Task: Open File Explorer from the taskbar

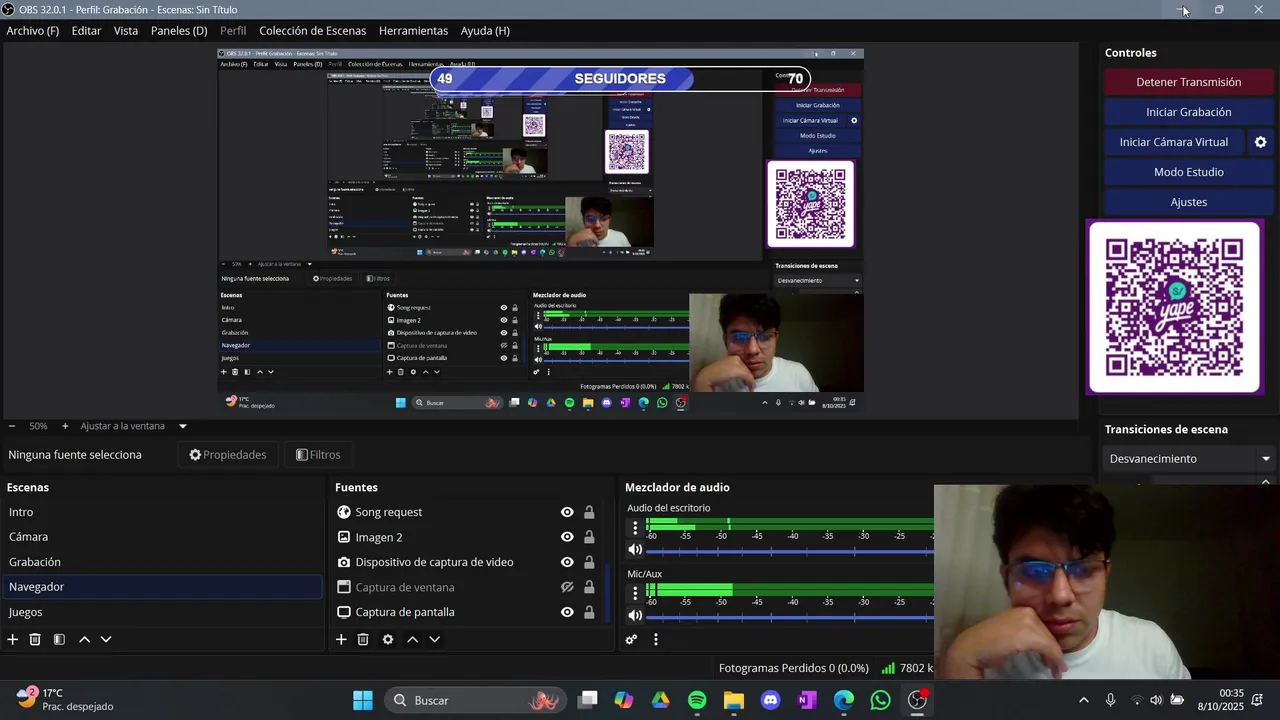Action: point(734,700)
